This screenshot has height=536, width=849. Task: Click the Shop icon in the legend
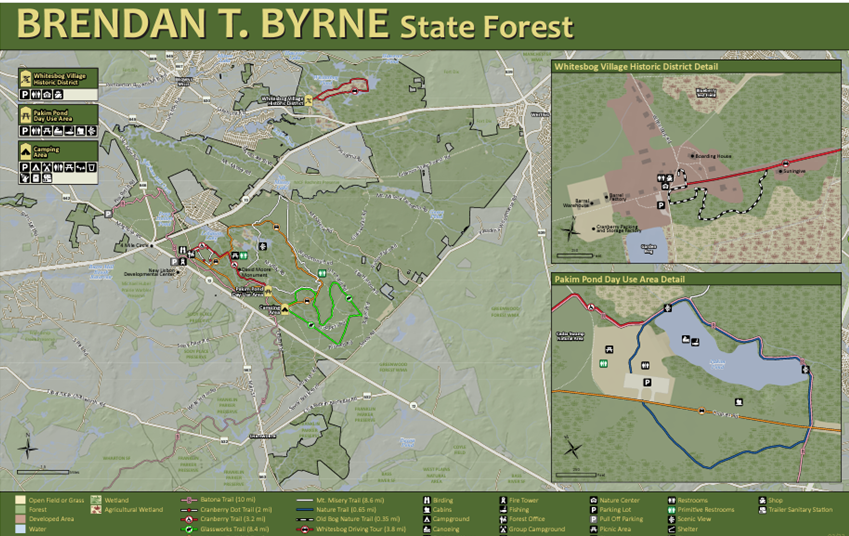764,499
